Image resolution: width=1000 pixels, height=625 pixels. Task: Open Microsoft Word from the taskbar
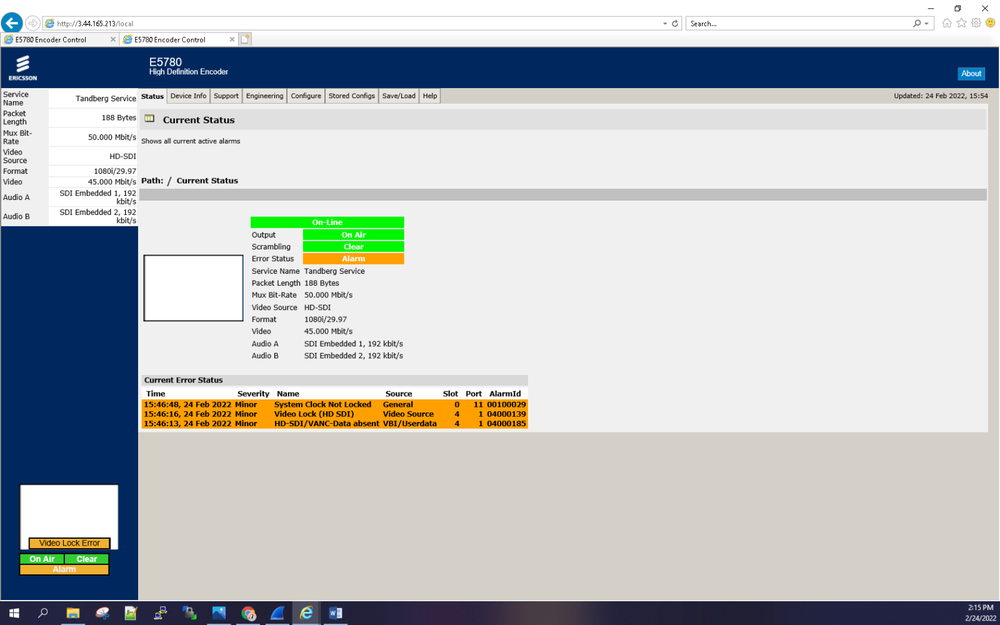tap(336, 613)
